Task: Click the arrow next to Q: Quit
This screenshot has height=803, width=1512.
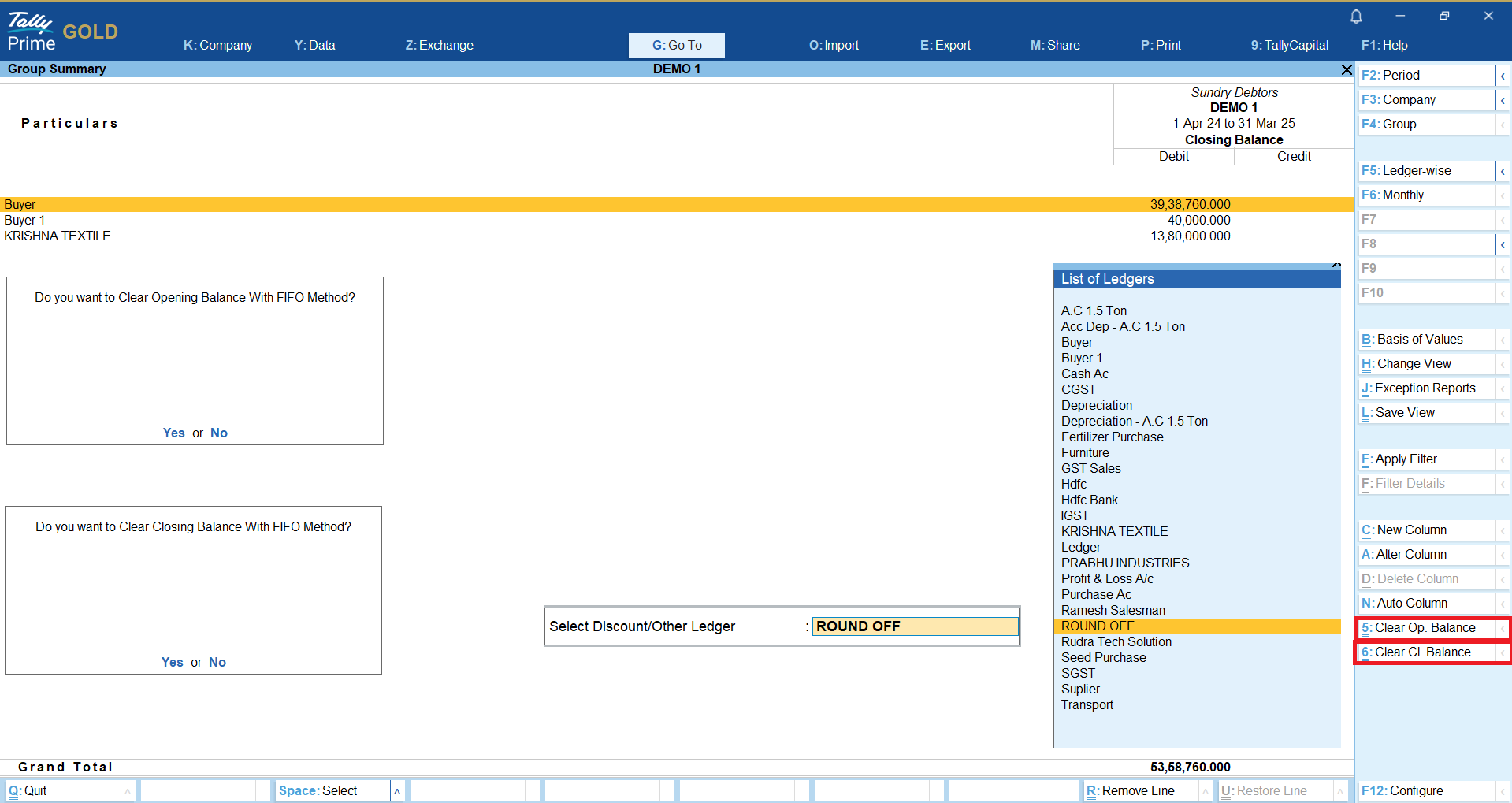Action: (127, 791)
